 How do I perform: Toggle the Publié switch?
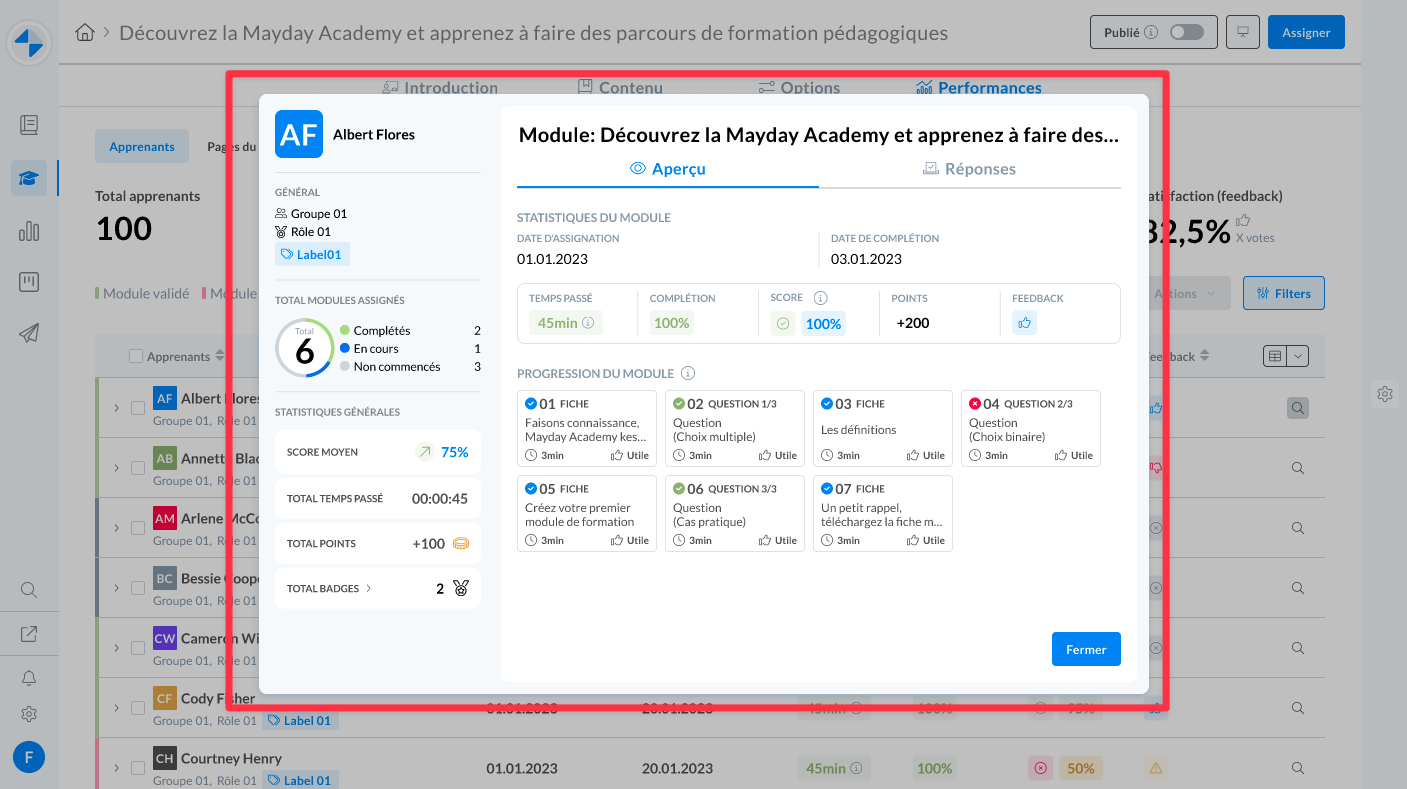coord(1186,32)
